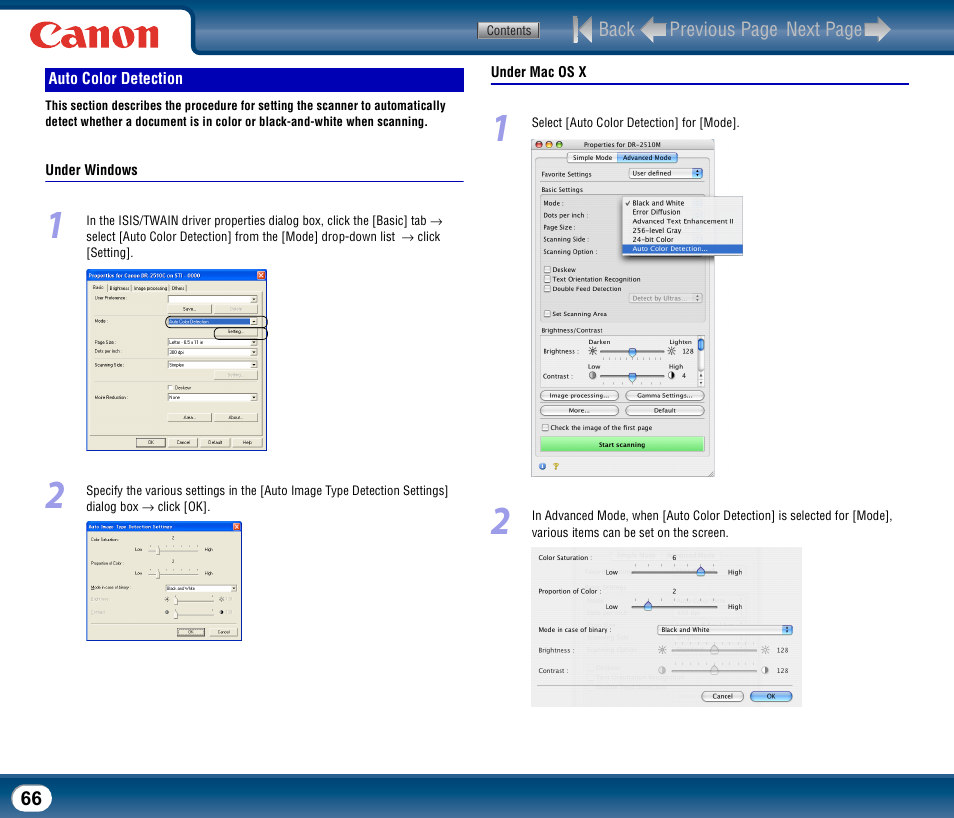The height and width of the screenshot is (818, 954).
Task: Click the Brightness slider in Mac Properties dialog
Action: (632, 352)
